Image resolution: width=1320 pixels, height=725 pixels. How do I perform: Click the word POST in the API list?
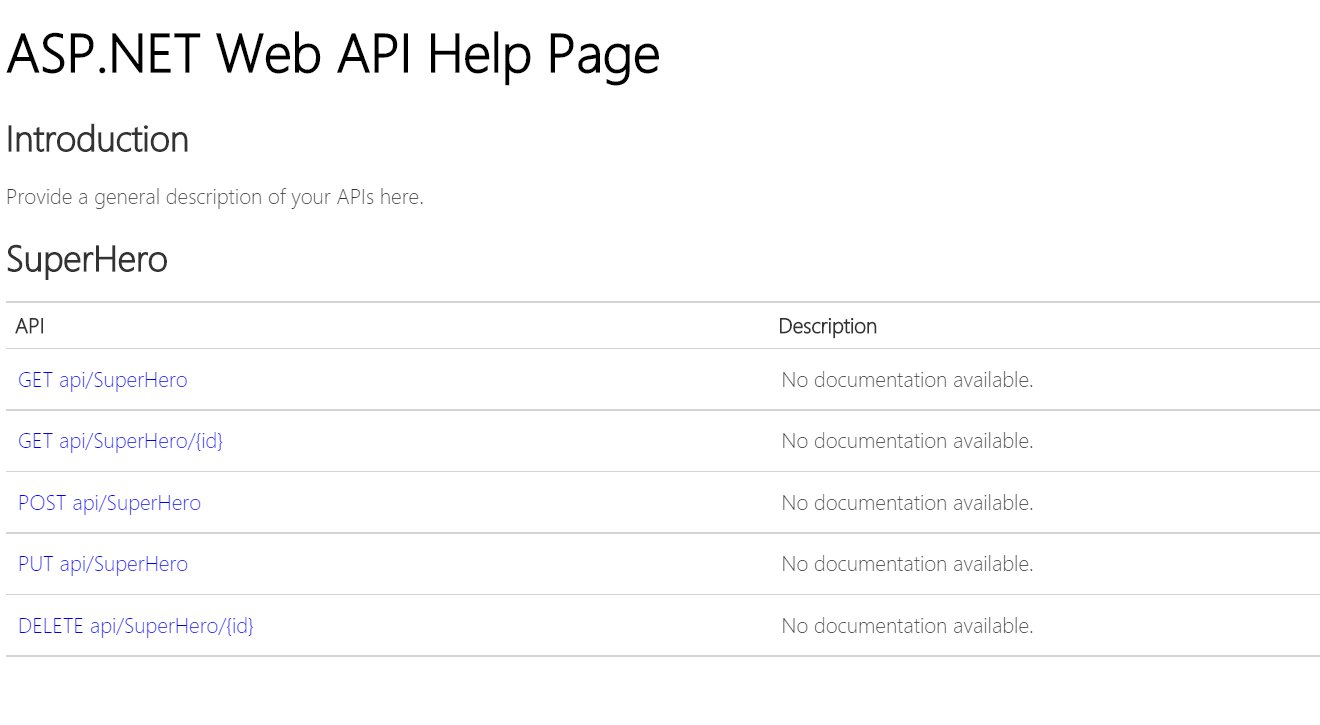click(x=42, y=503)
